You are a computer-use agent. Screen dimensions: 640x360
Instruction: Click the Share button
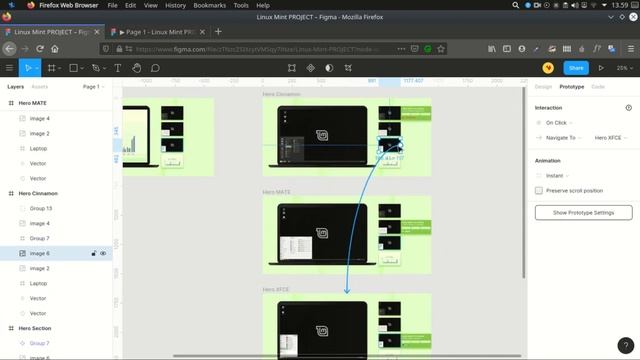[x=576, y=68]
